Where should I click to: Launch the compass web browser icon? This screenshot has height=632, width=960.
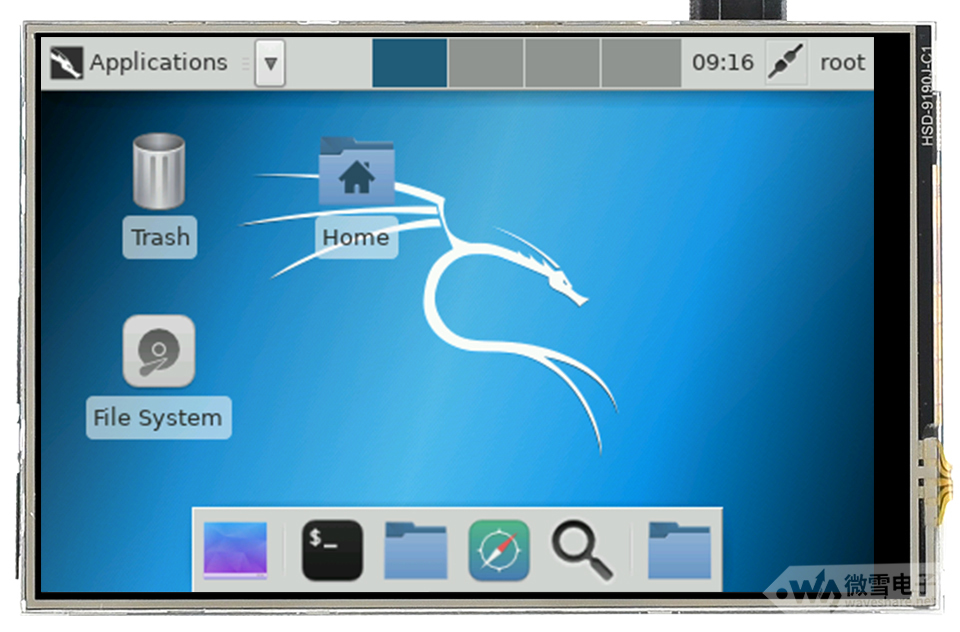(x=499, y=550)
